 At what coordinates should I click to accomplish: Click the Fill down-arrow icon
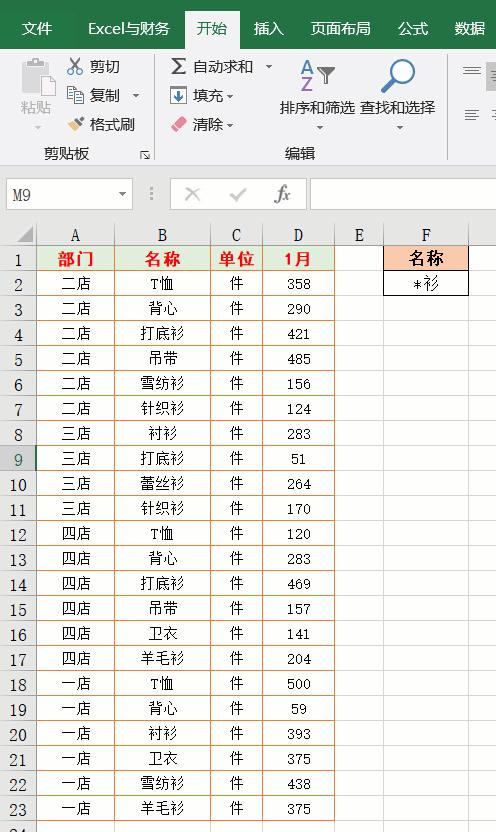coord(178,96)
